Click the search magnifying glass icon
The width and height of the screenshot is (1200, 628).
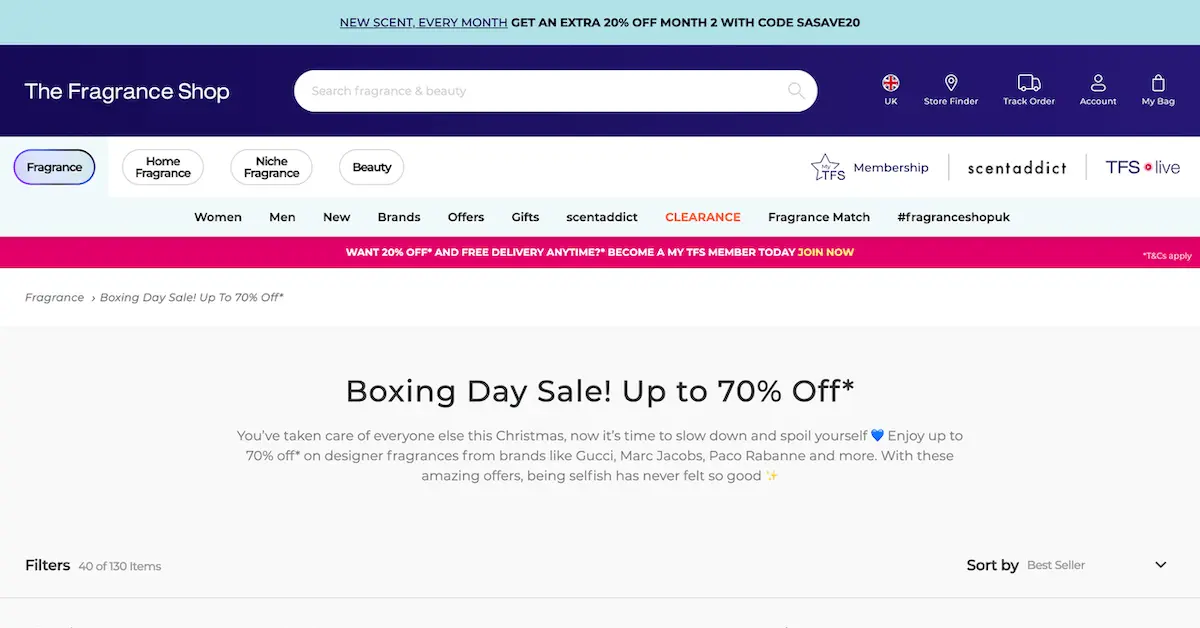(x=795, y=91)
